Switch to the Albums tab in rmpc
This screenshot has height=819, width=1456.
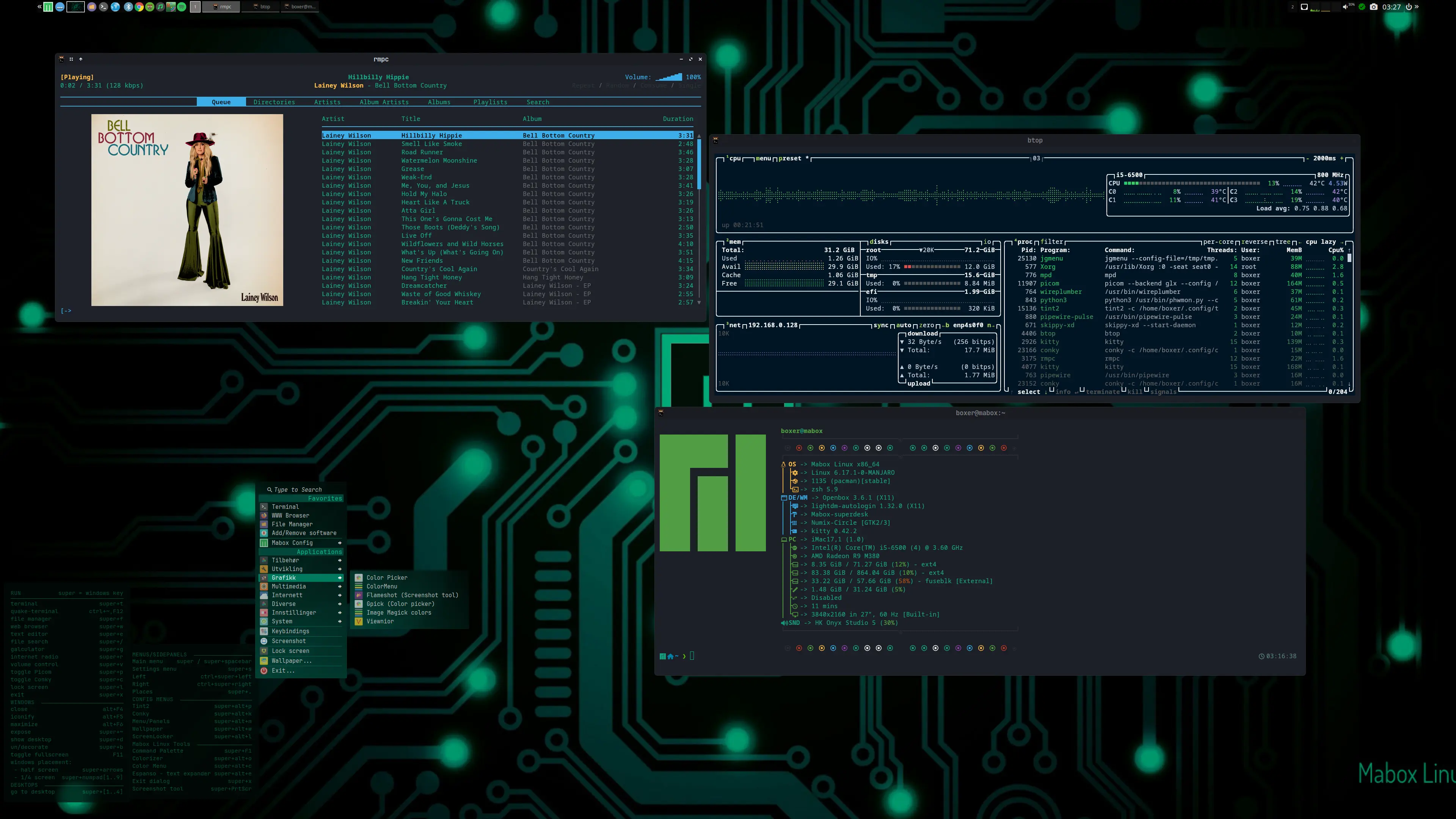(439, 102)
